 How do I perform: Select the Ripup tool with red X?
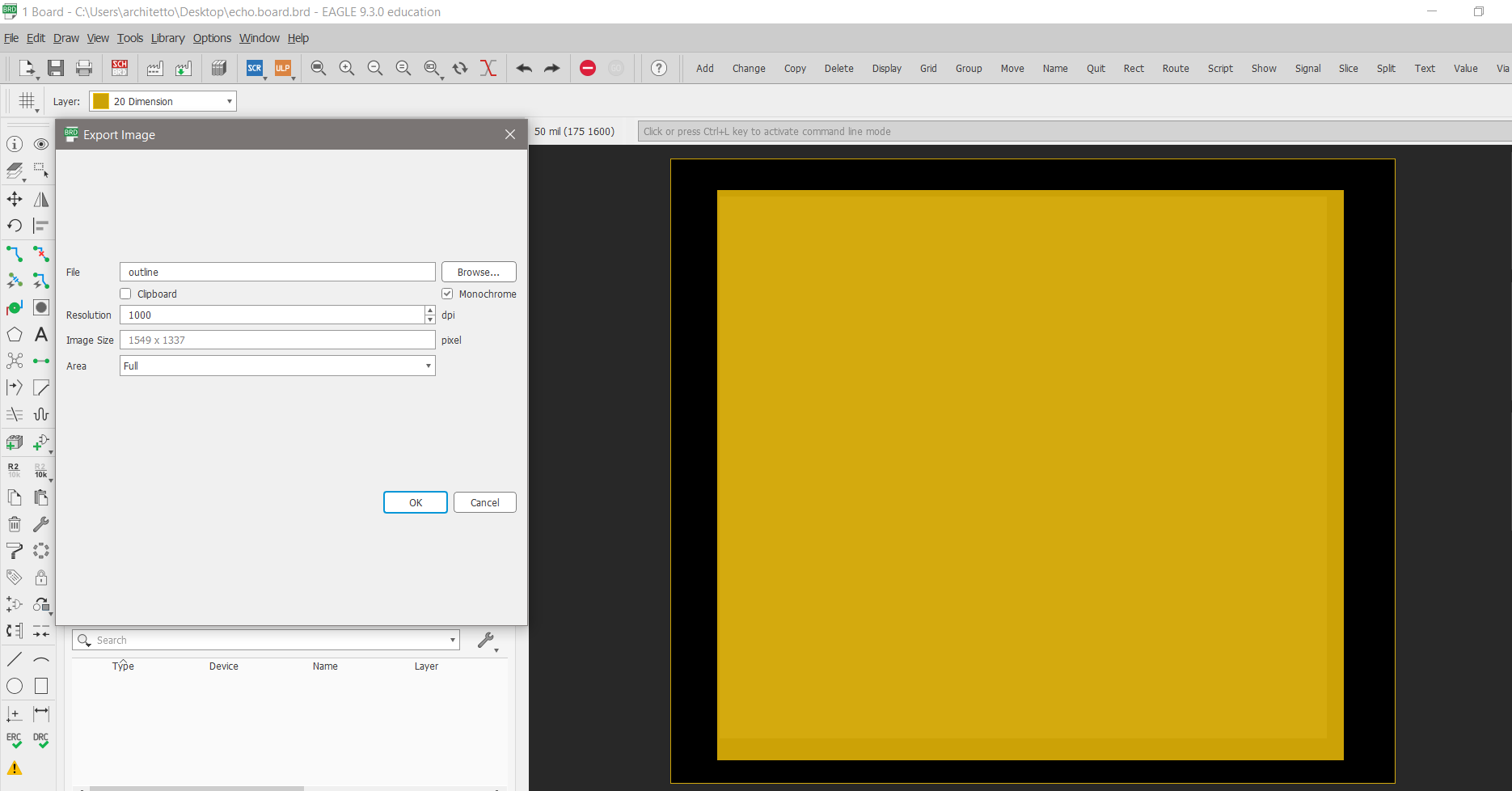(41, 253)
